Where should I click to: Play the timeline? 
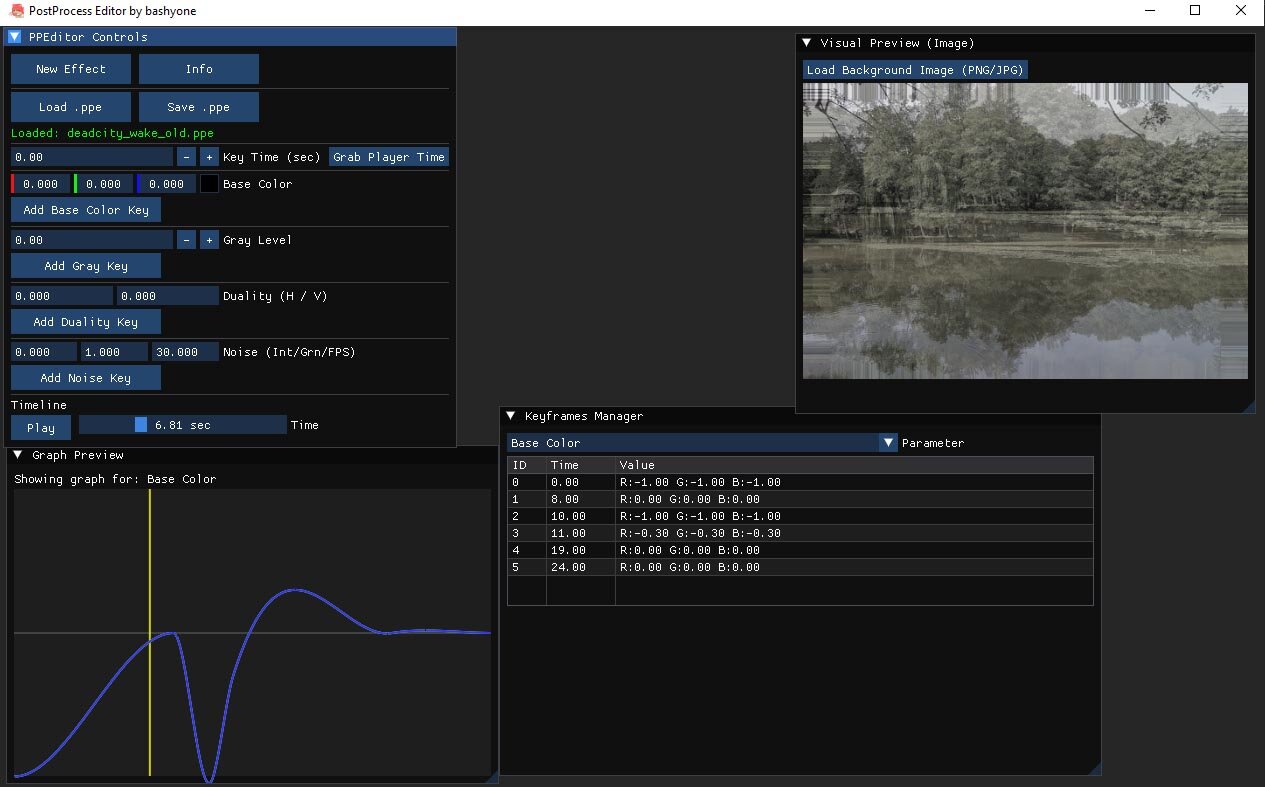point(41,427)
